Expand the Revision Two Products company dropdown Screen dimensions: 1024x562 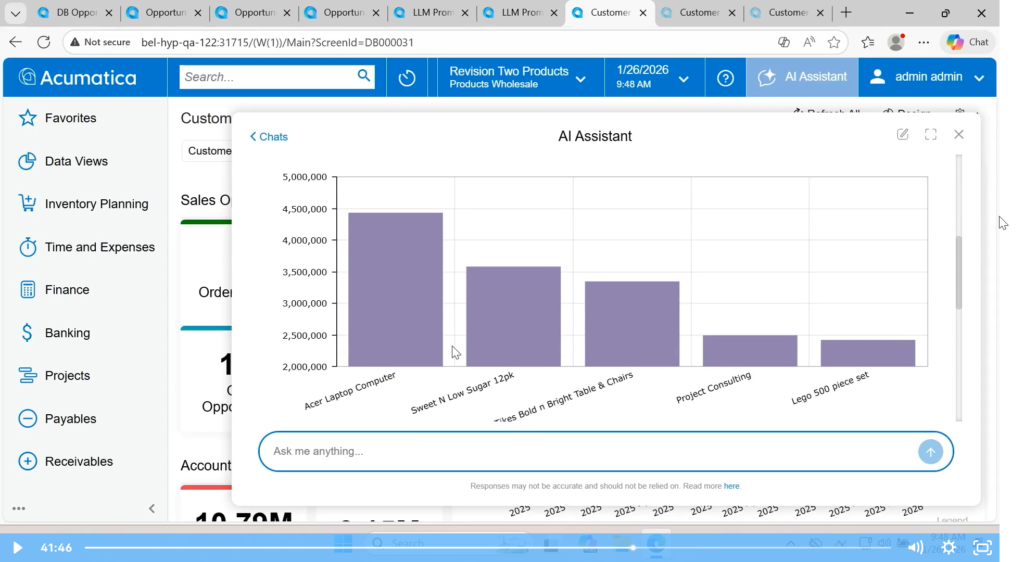click(x=520, y=77)
